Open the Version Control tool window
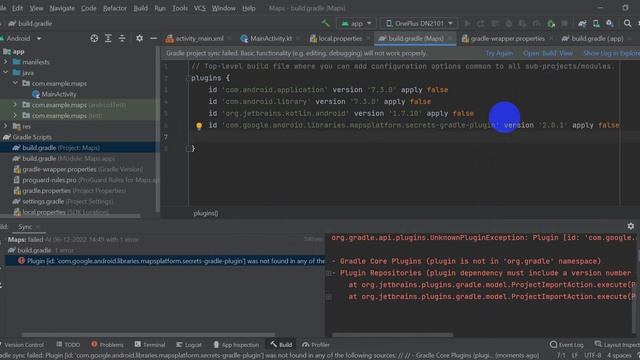 click(x=22, y=345)
